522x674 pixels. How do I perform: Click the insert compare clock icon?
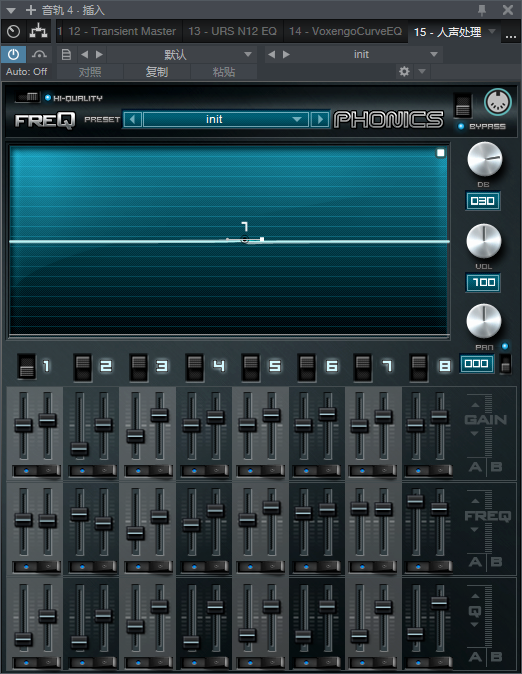click(14, 31)
